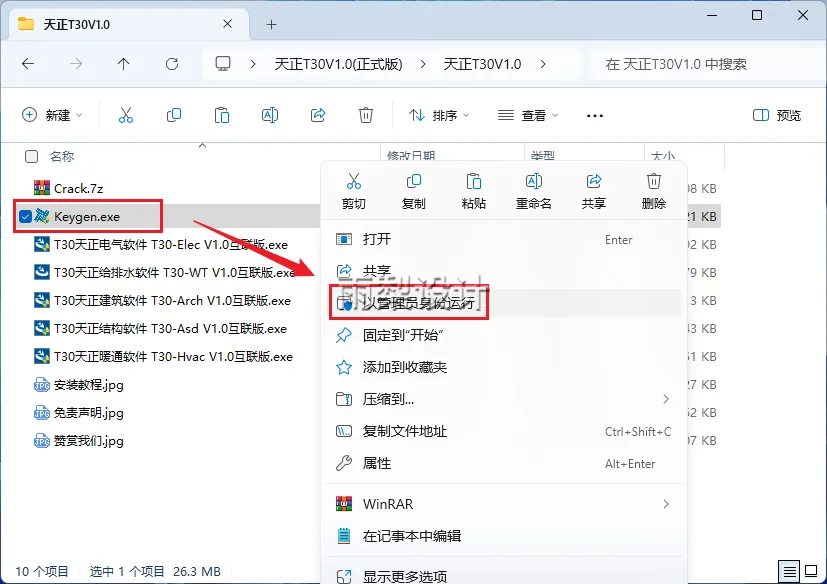
Task: Click the 安装教程.jpg file icon
Action: click(x=42, y=385)
